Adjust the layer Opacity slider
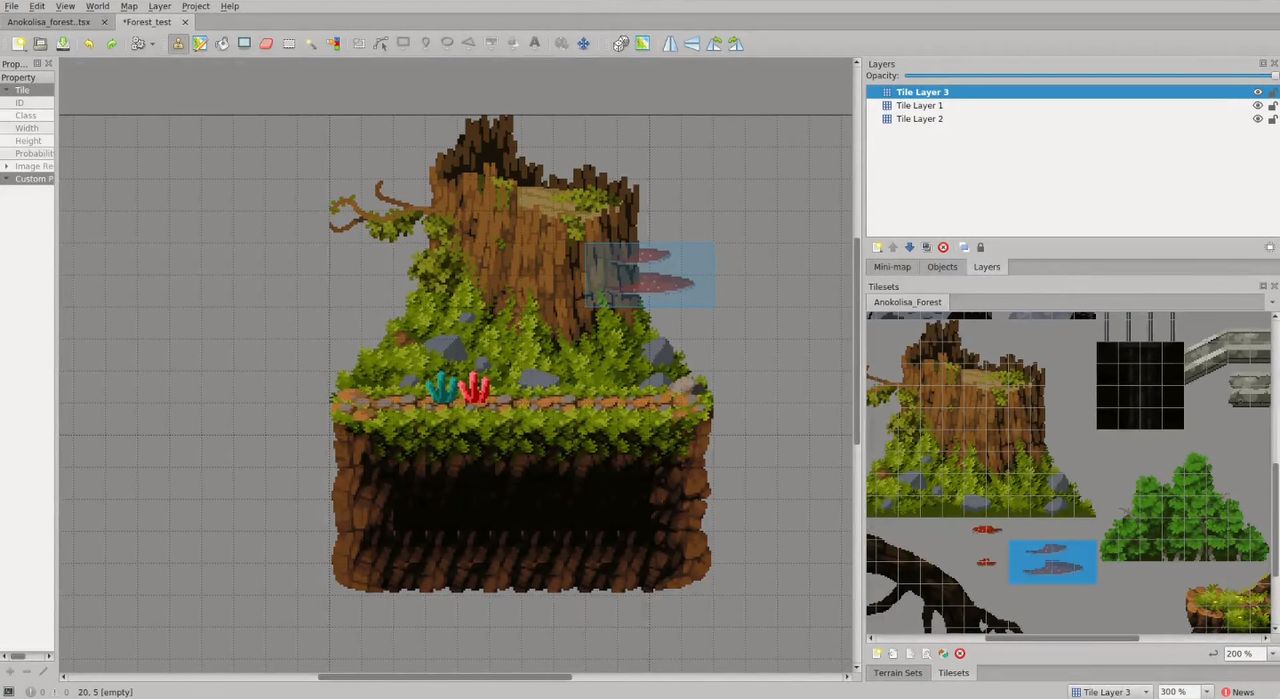 pyautogui.click(x=1088, y=76)
